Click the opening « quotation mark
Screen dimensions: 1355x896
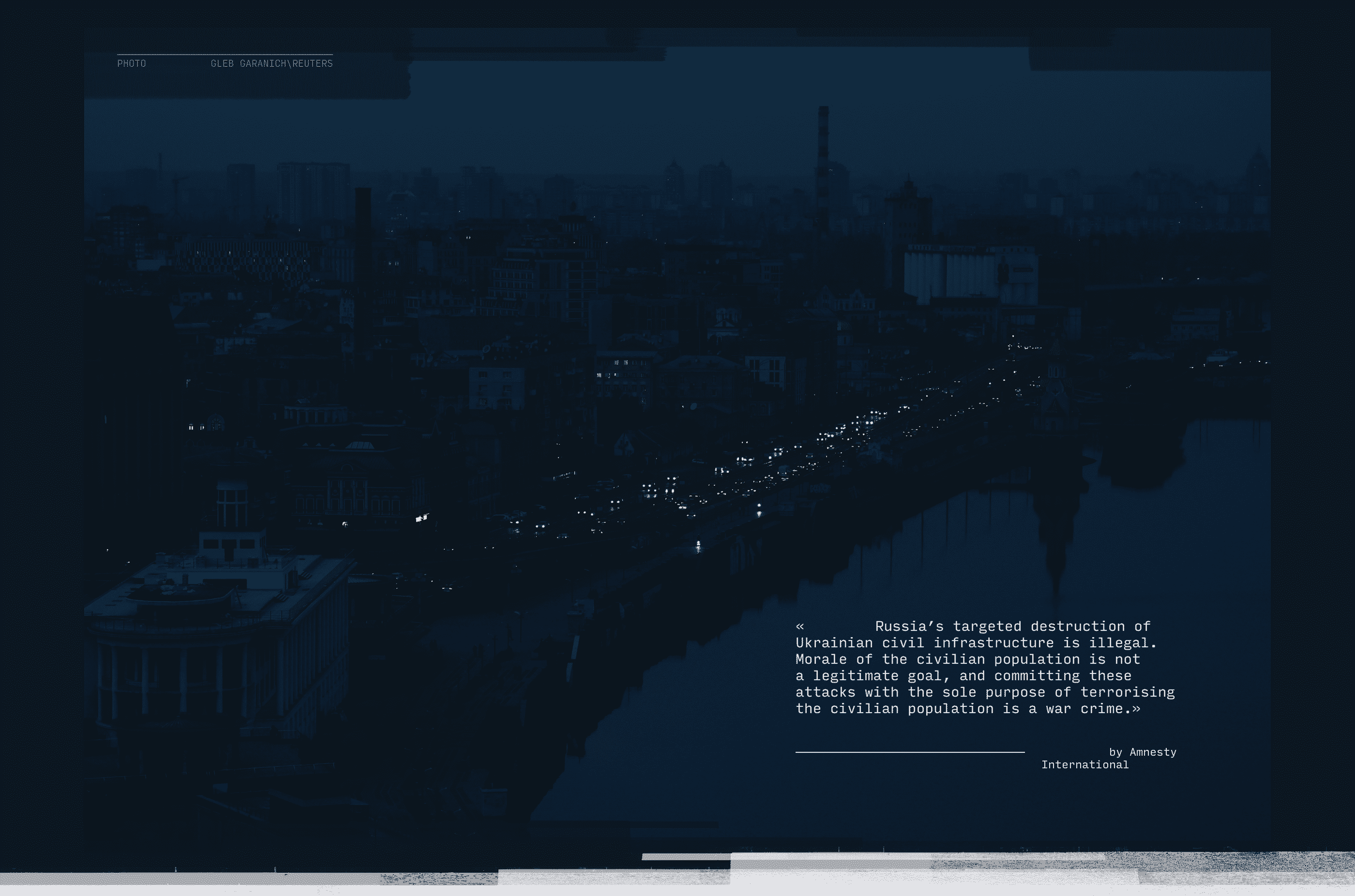[x=799, y=627]
